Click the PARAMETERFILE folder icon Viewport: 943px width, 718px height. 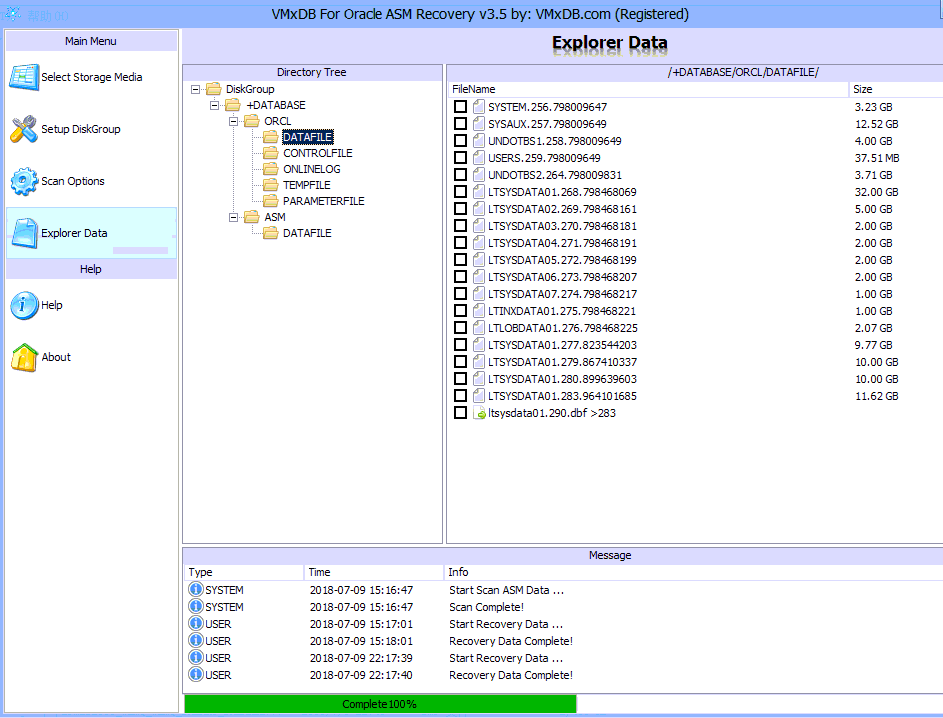click(x=271, y=201)
